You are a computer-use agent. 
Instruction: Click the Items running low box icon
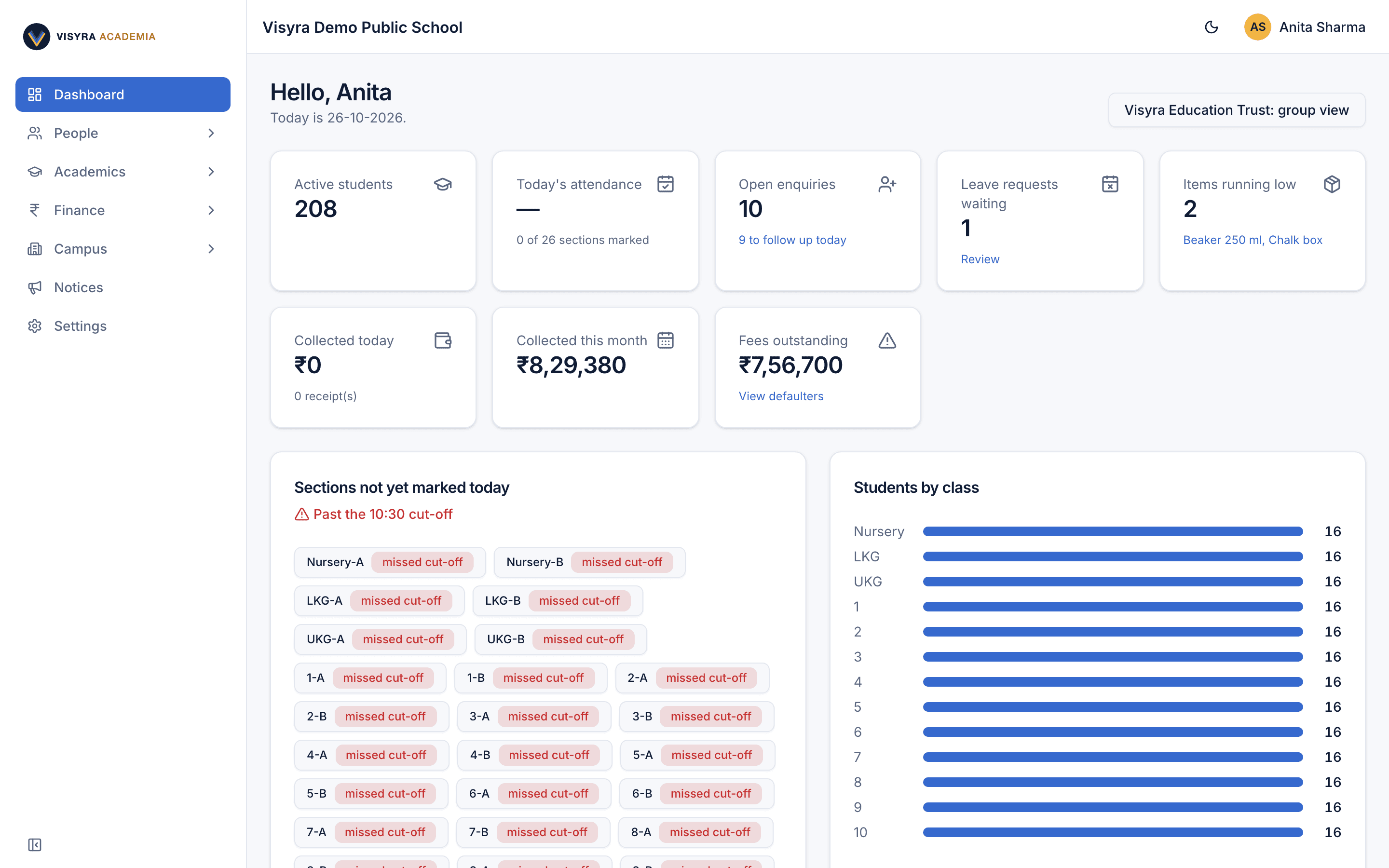click(1332, 184)
